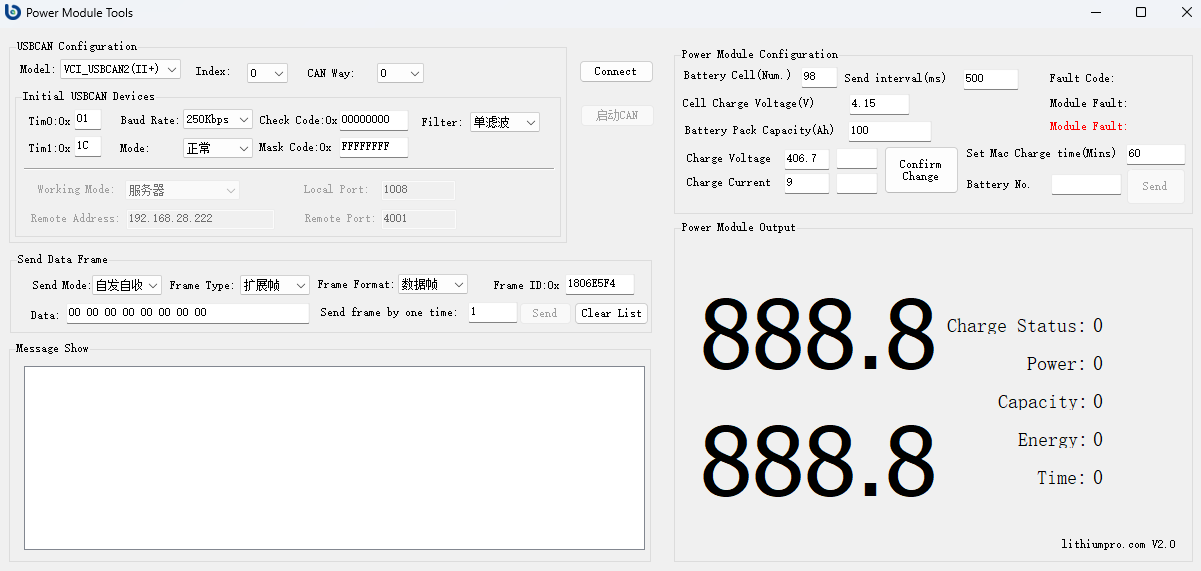Click the Mask Code input field

pos(374,147)
